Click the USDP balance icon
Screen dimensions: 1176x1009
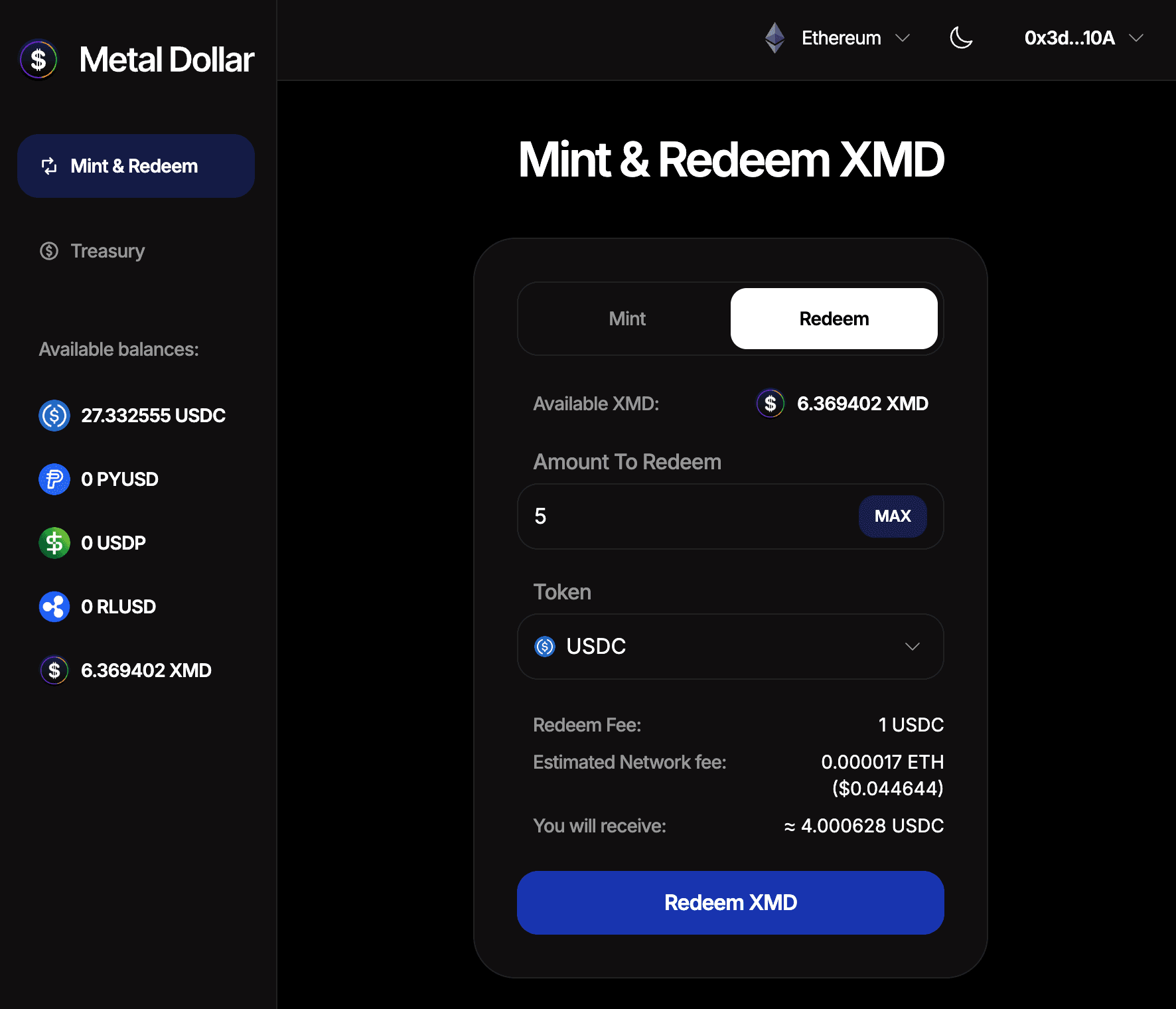54,543
